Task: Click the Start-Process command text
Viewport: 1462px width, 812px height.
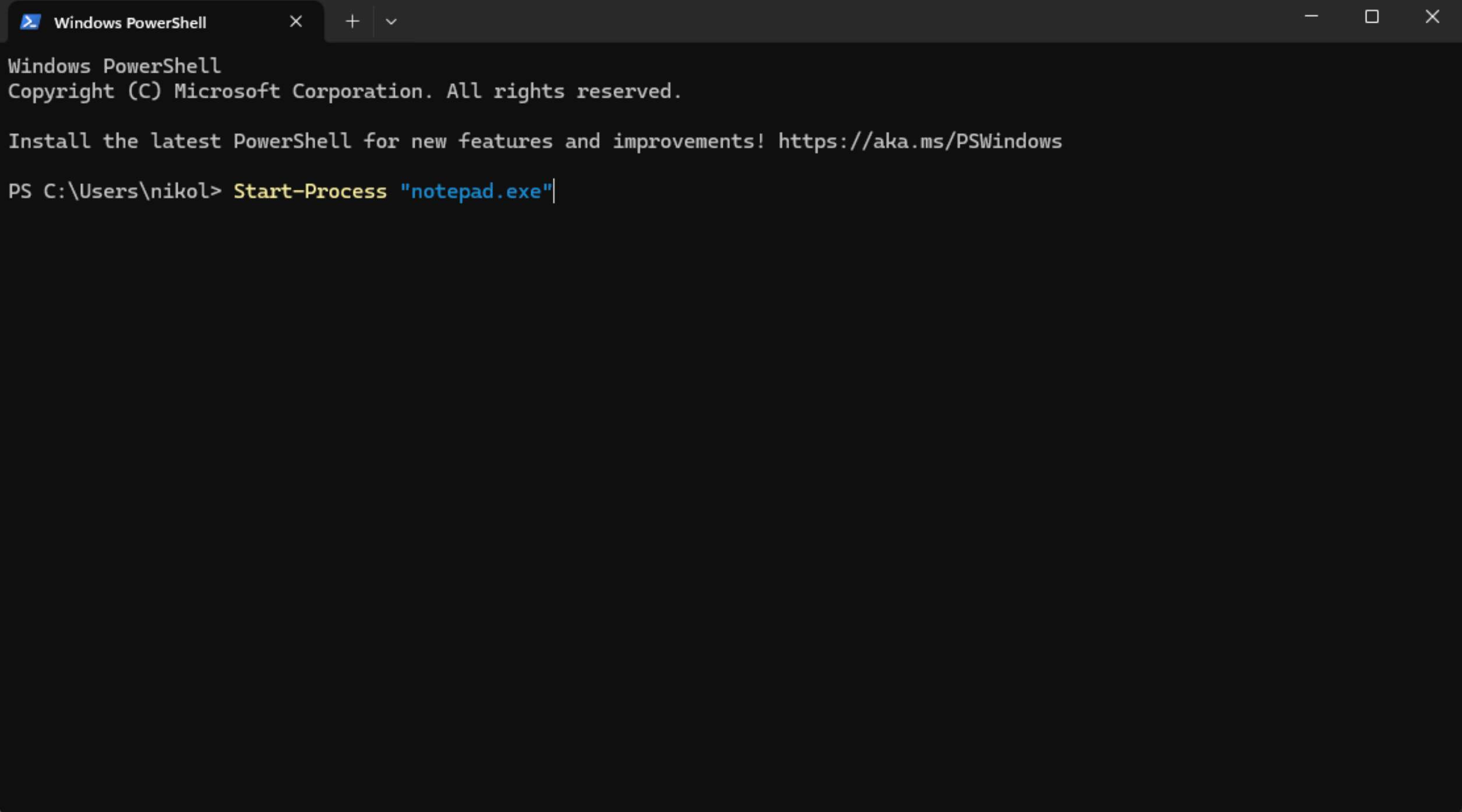Action: 310,192
